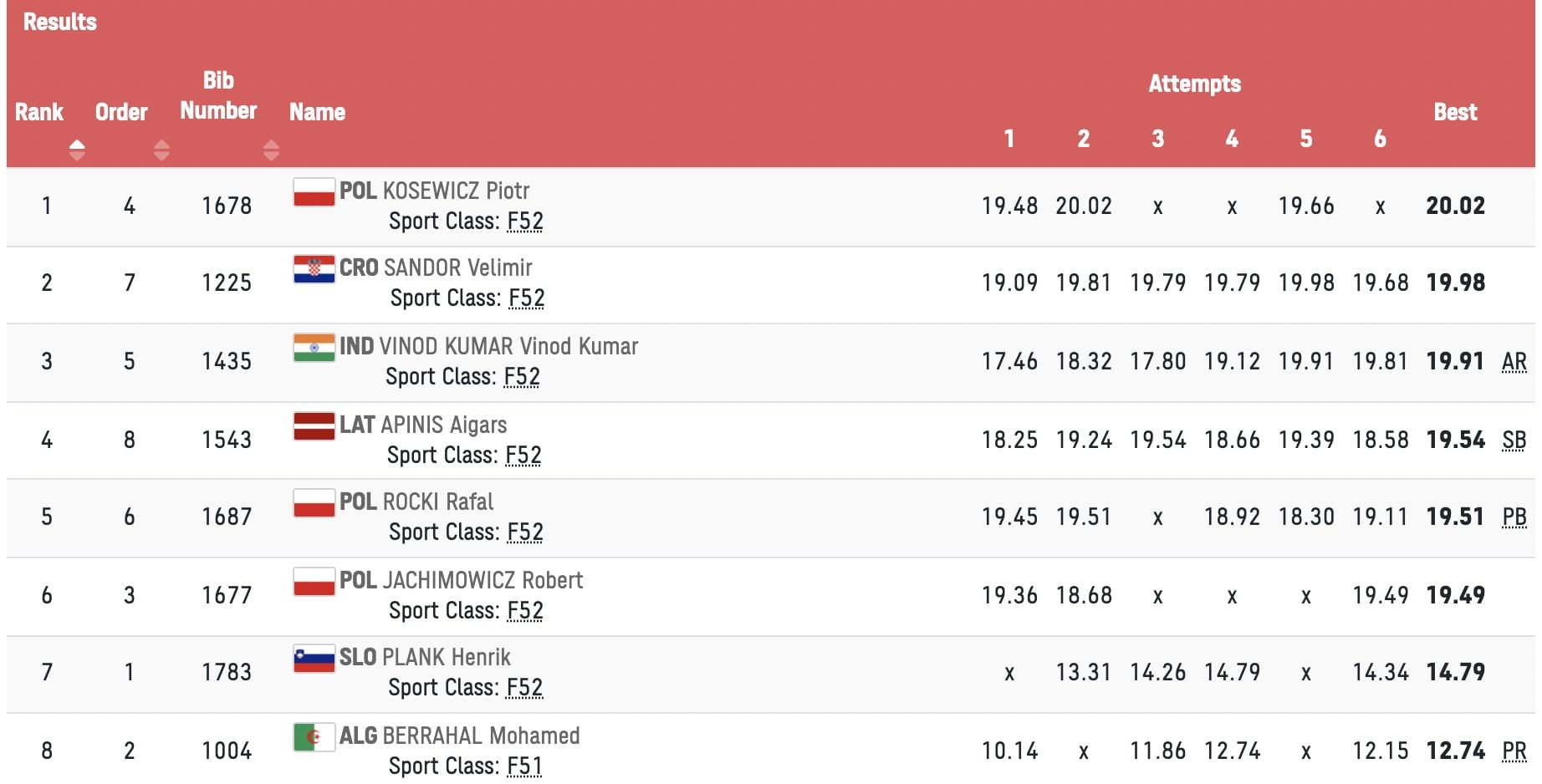
Task: Sort results by Bib Number arrows
Action: [270, 150]
